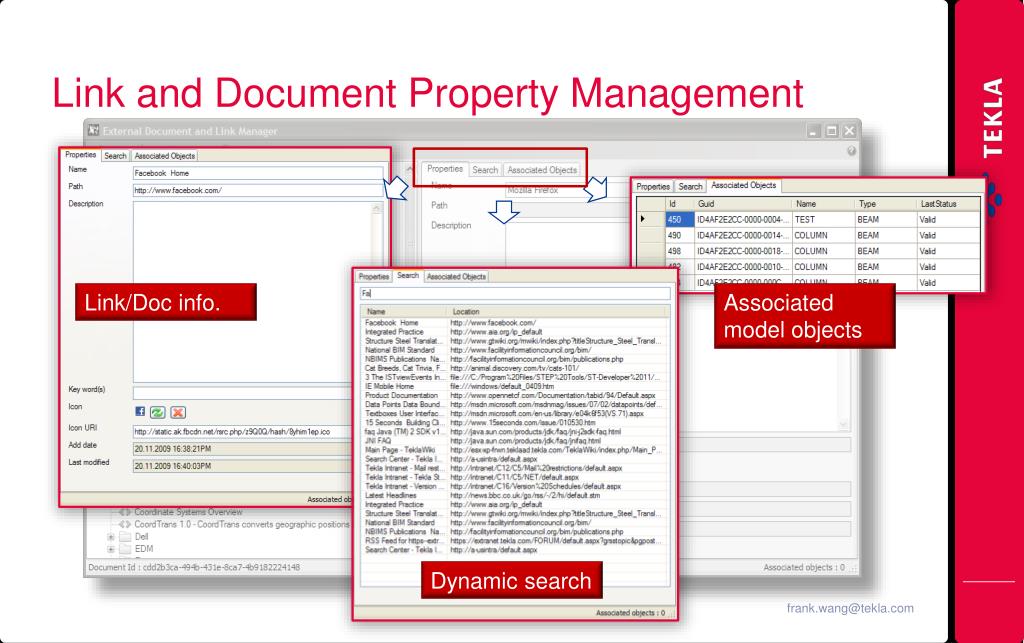
Task: Click the Id column header in the grid
Action: click(x=680, y=204)
